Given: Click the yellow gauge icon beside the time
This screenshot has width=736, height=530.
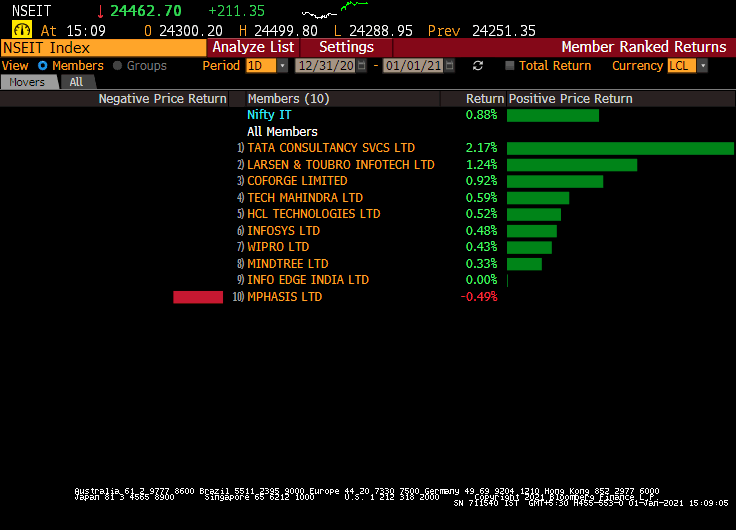Looking at the screenshot, I should click(21, 30).
